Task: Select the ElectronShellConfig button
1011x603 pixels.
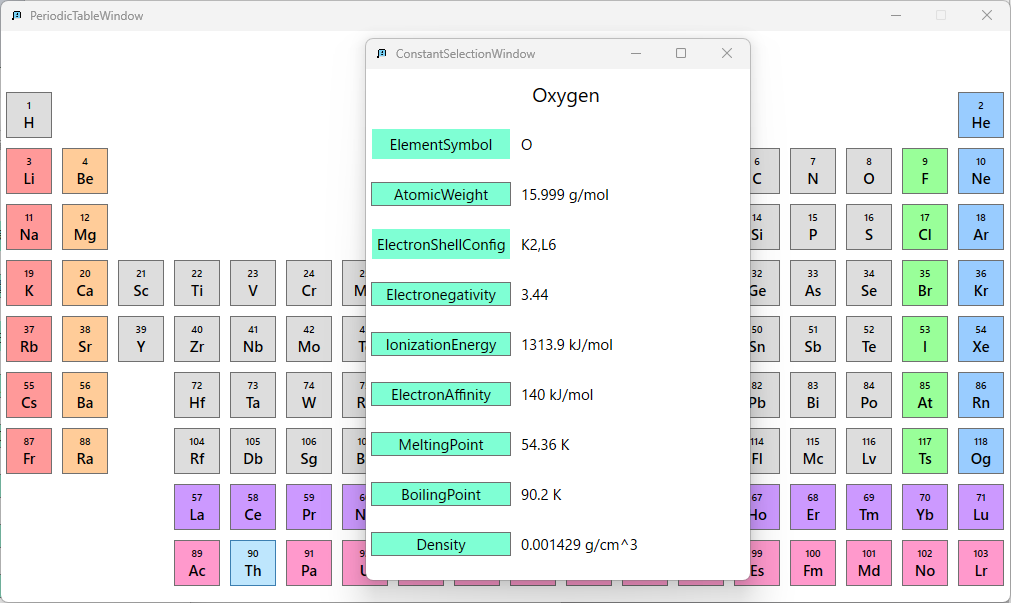Action: click(x=441, y=244)
